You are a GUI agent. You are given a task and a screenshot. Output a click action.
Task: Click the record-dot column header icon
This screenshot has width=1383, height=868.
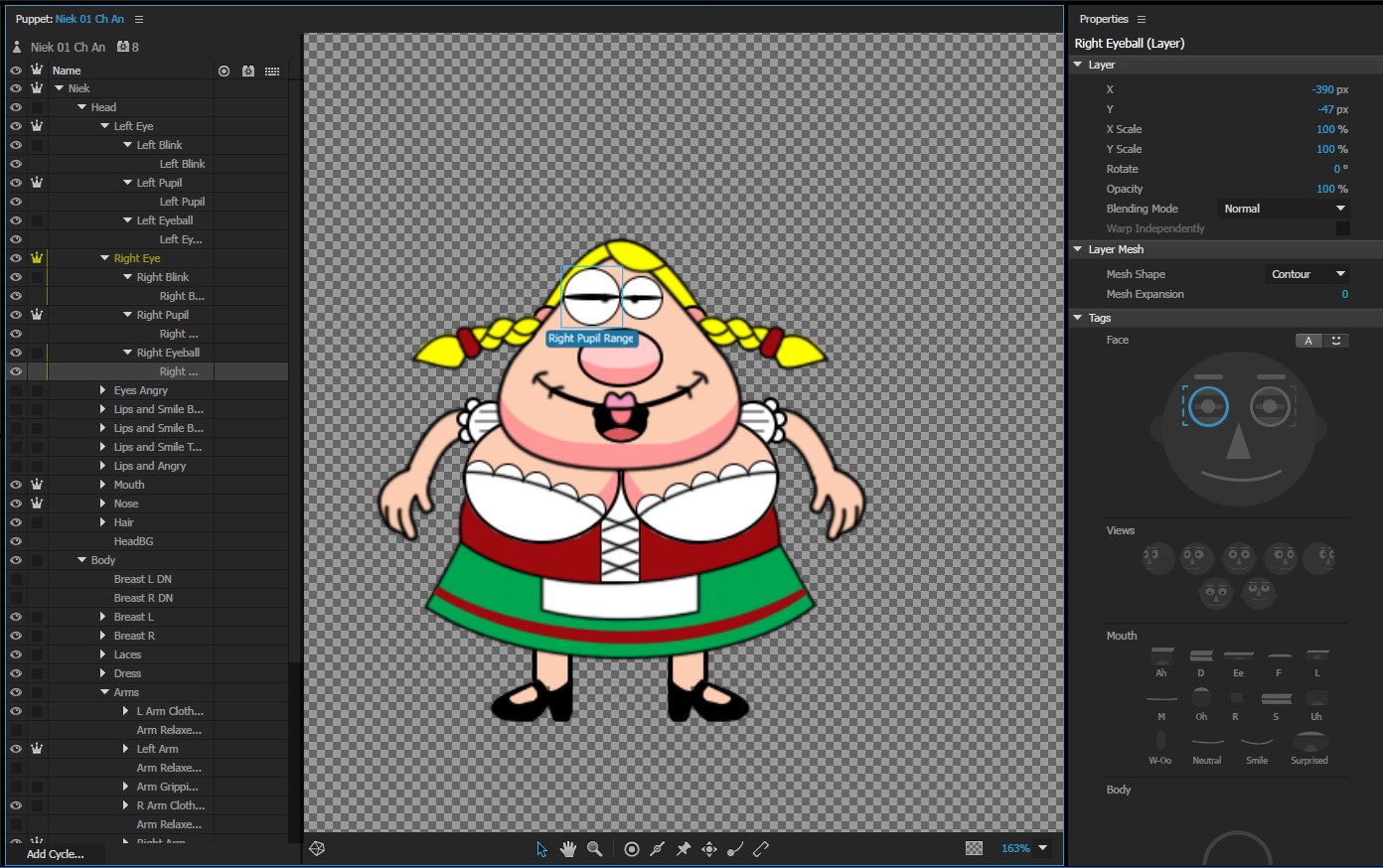tap(224, 71)
